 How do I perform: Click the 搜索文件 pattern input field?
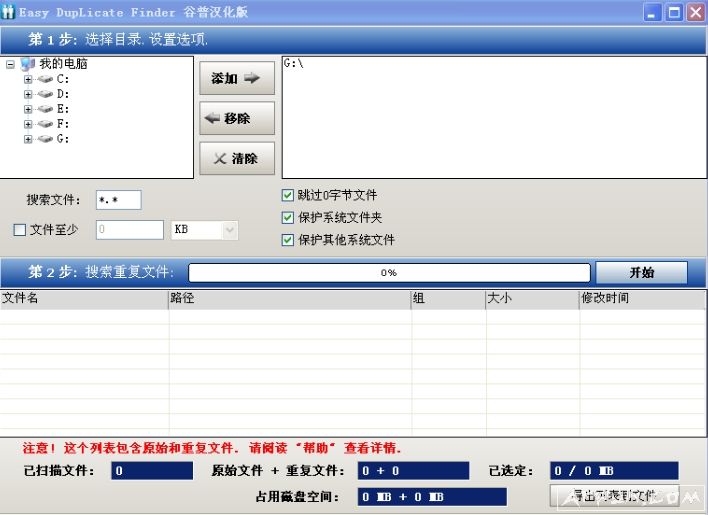(118, 200)
